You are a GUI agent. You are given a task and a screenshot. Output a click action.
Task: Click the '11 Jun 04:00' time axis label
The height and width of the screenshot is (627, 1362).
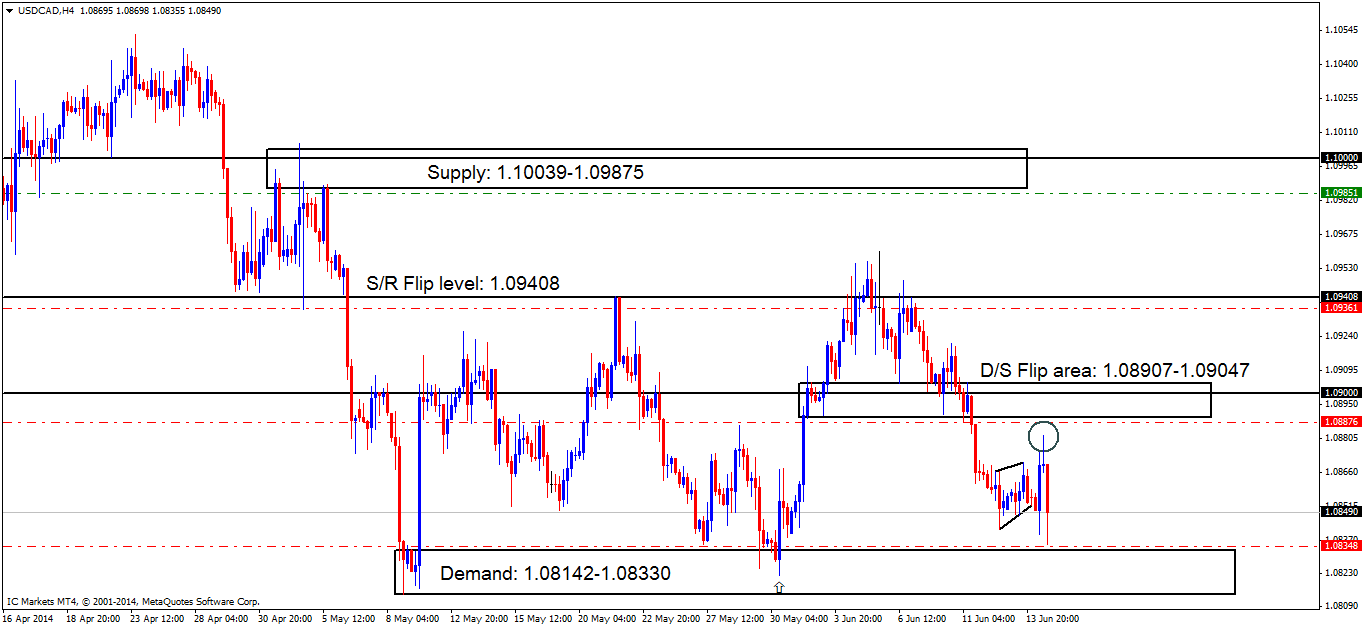(x=989, y=619)
